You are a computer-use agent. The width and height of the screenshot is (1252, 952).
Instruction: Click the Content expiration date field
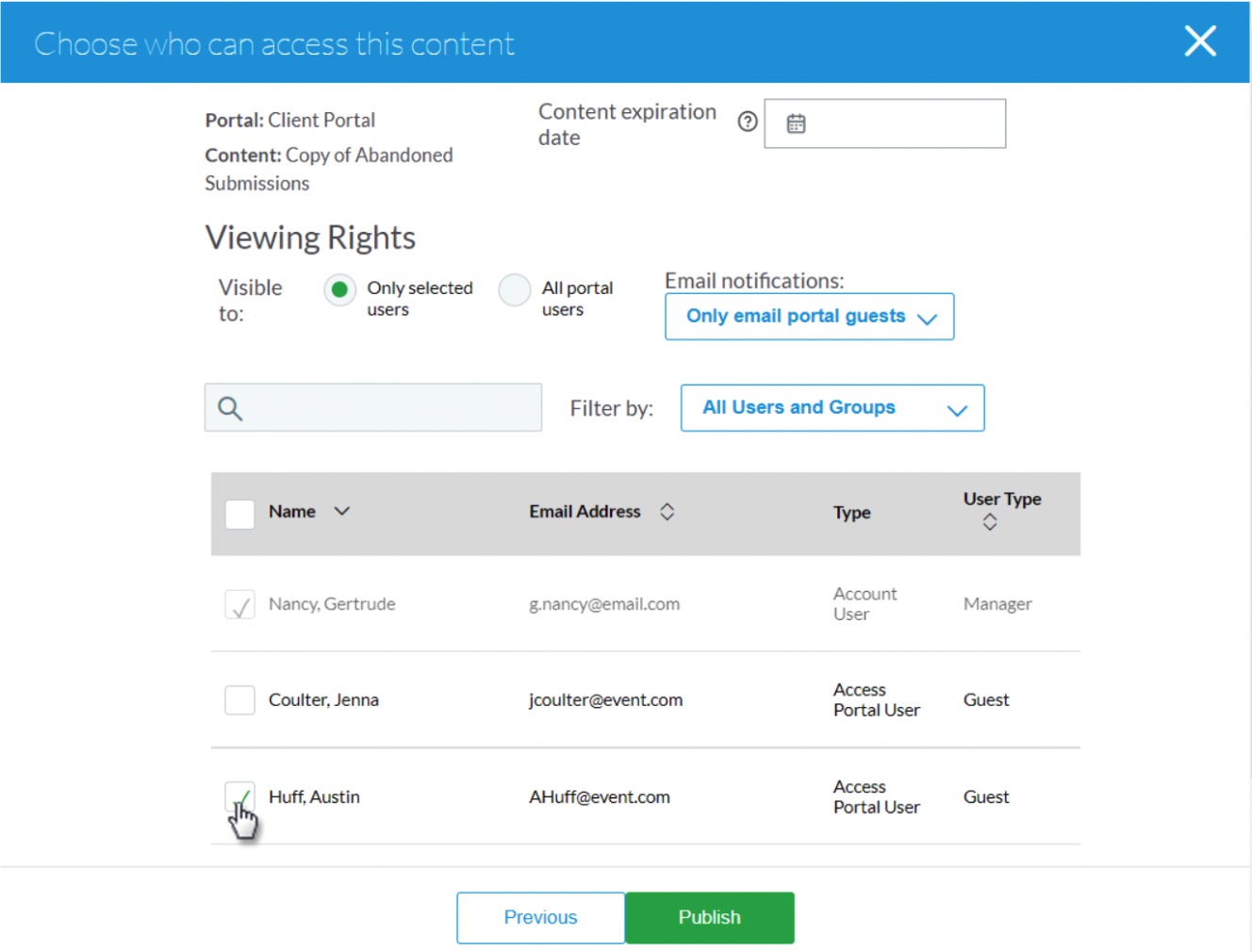click(885, 123)
